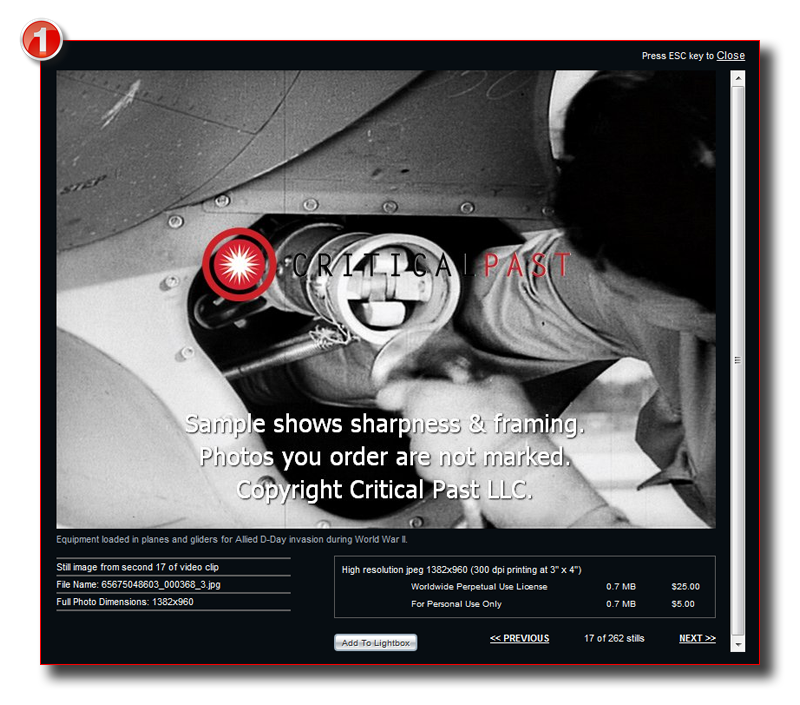
Task: Select For Personal Use Only option
Action: (x=456, y=604)
